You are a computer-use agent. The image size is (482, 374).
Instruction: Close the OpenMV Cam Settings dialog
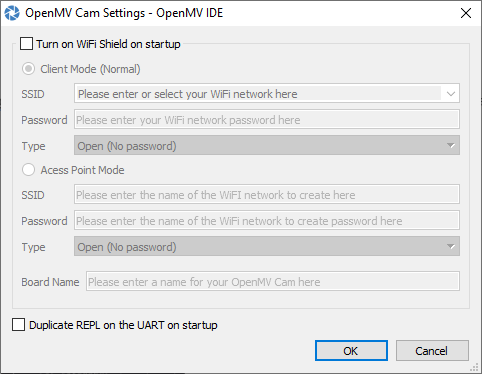pyautogui.click(x=466, y=13)
